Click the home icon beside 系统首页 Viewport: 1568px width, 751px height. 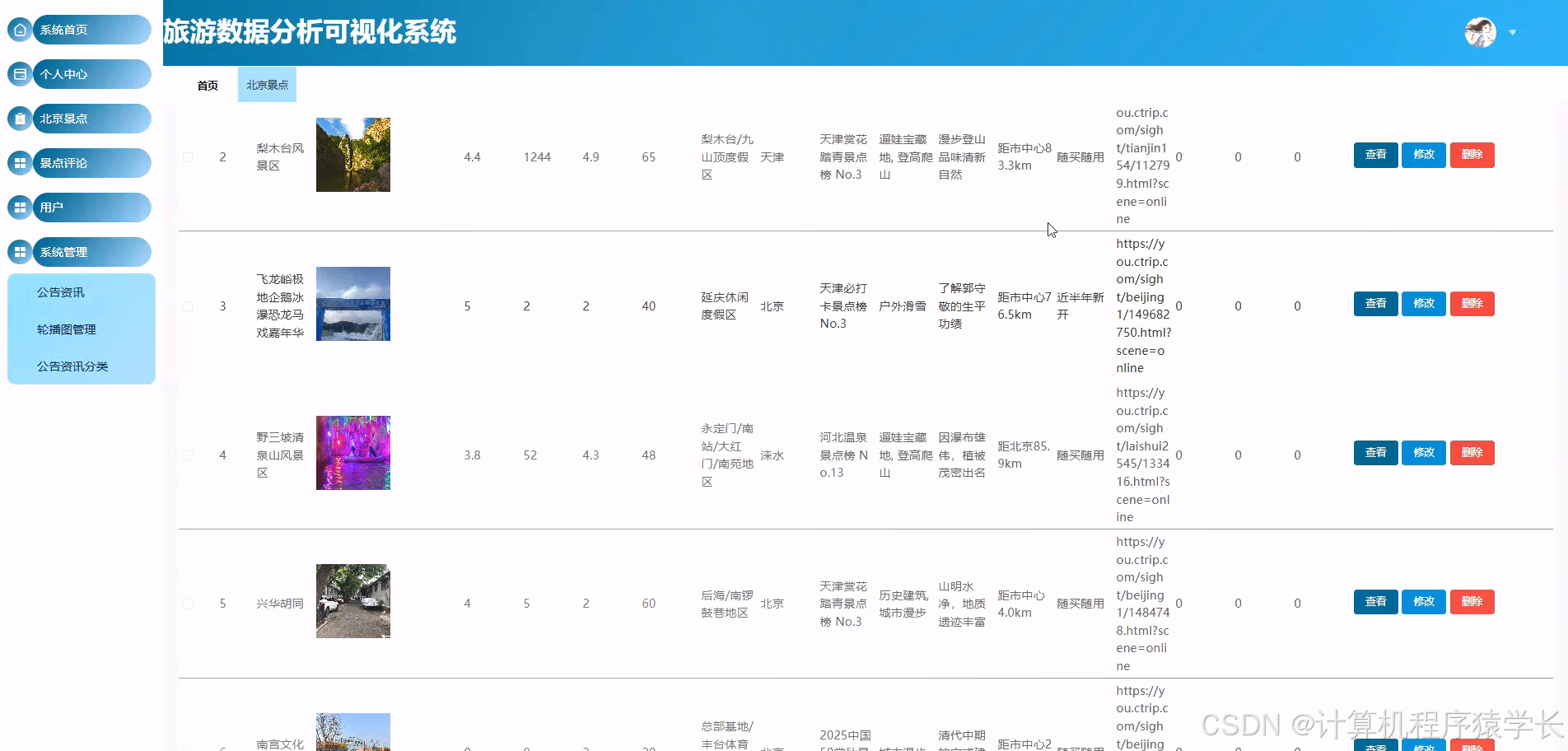tap(21, 30)
